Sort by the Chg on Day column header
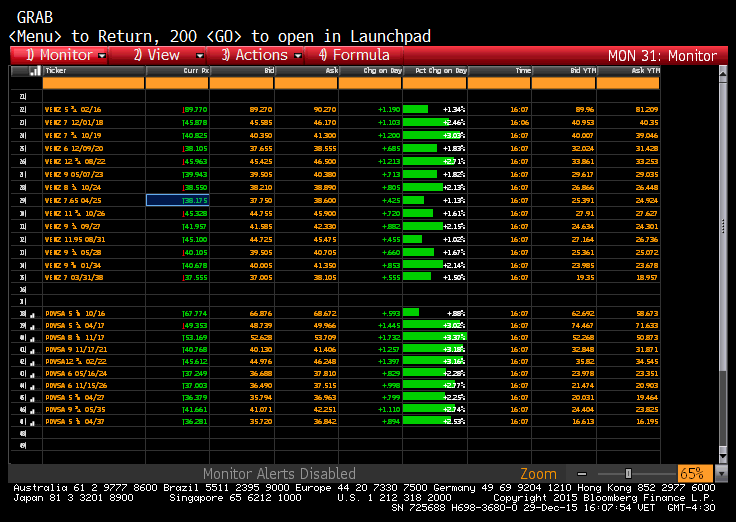Viewport: 736px width, 522px height. coord(370,71)
